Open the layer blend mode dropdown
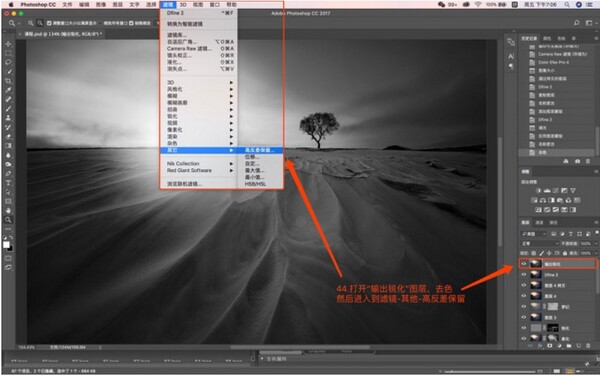This screenshot has height=376, width=600. coord(540,243)
